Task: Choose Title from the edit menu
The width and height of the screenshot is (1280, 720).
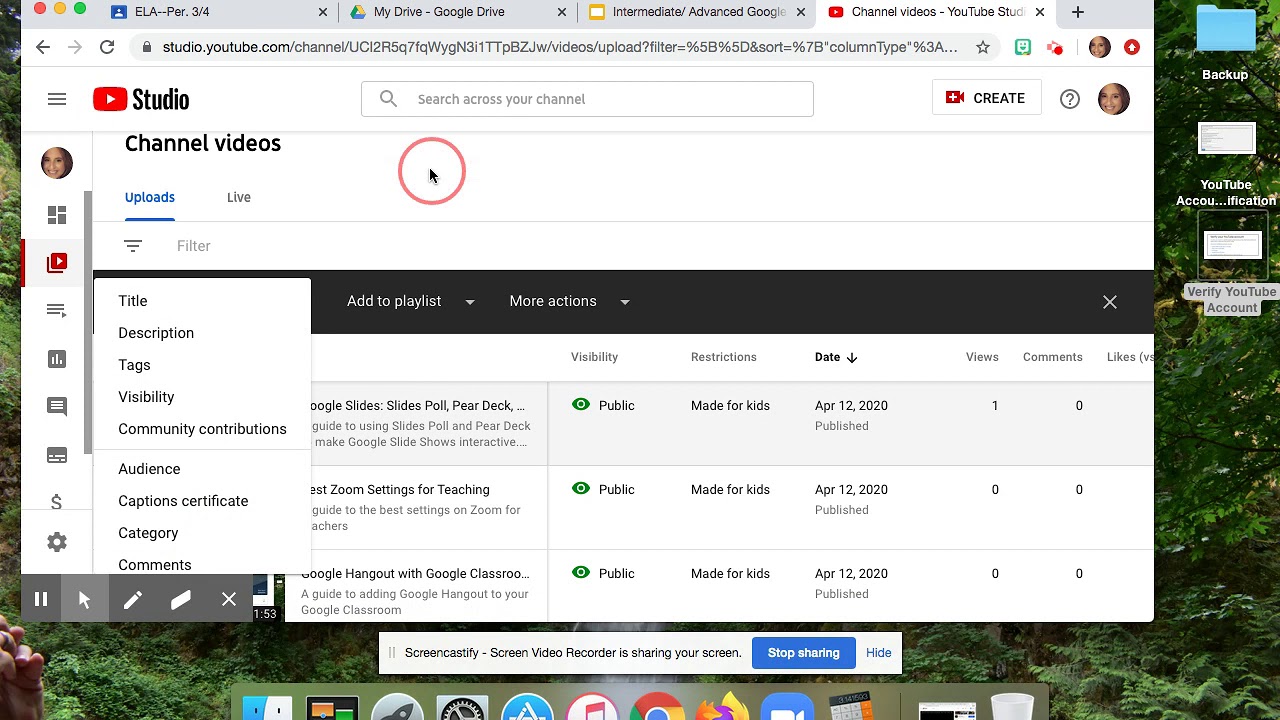Action: click(x=202, y=301)
